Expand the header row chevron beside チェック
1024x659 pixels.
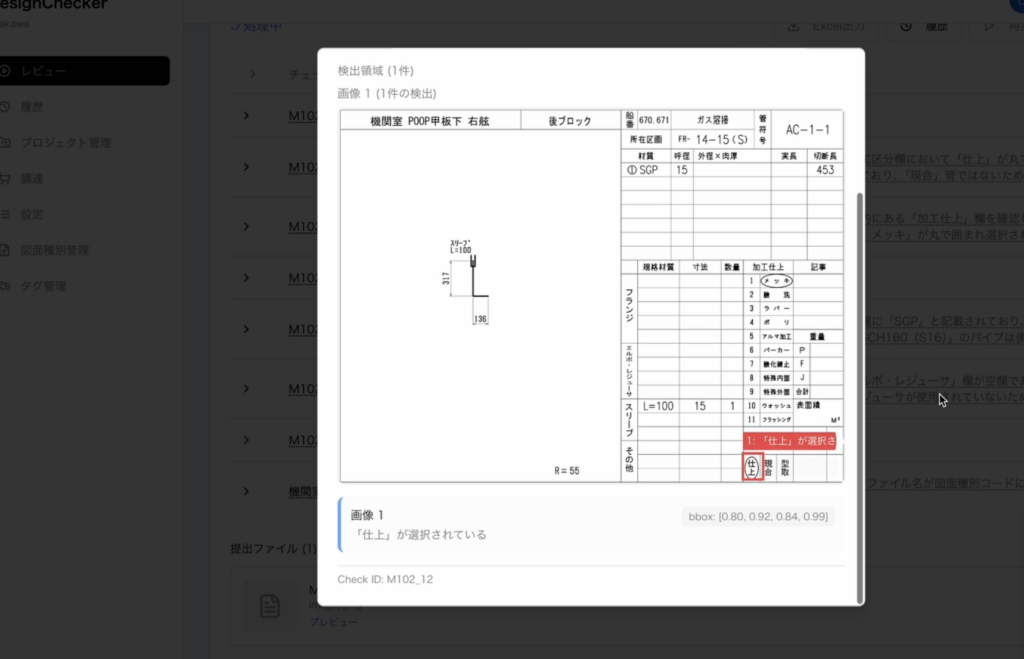[253, 75]
